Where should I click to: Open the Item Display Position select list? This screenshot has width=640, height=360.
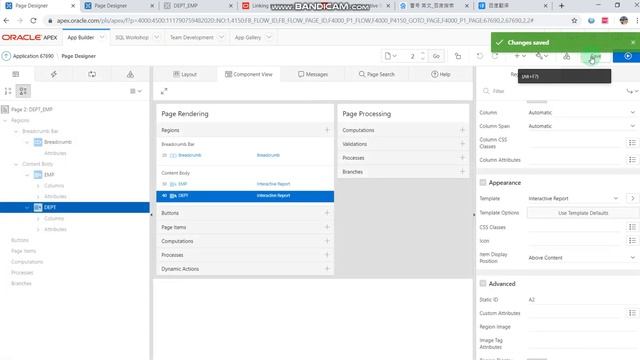pos(582,258)
